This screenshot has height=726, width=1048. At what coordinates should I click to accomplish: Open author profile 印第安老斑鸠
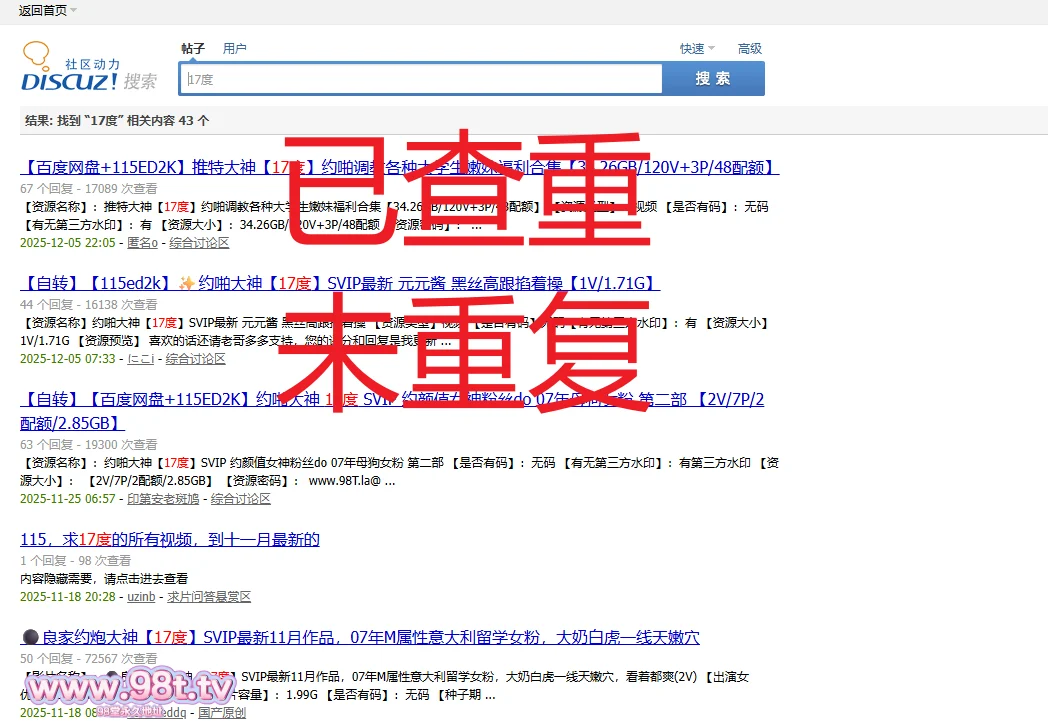pyautogui.click(x=162, y=499)
